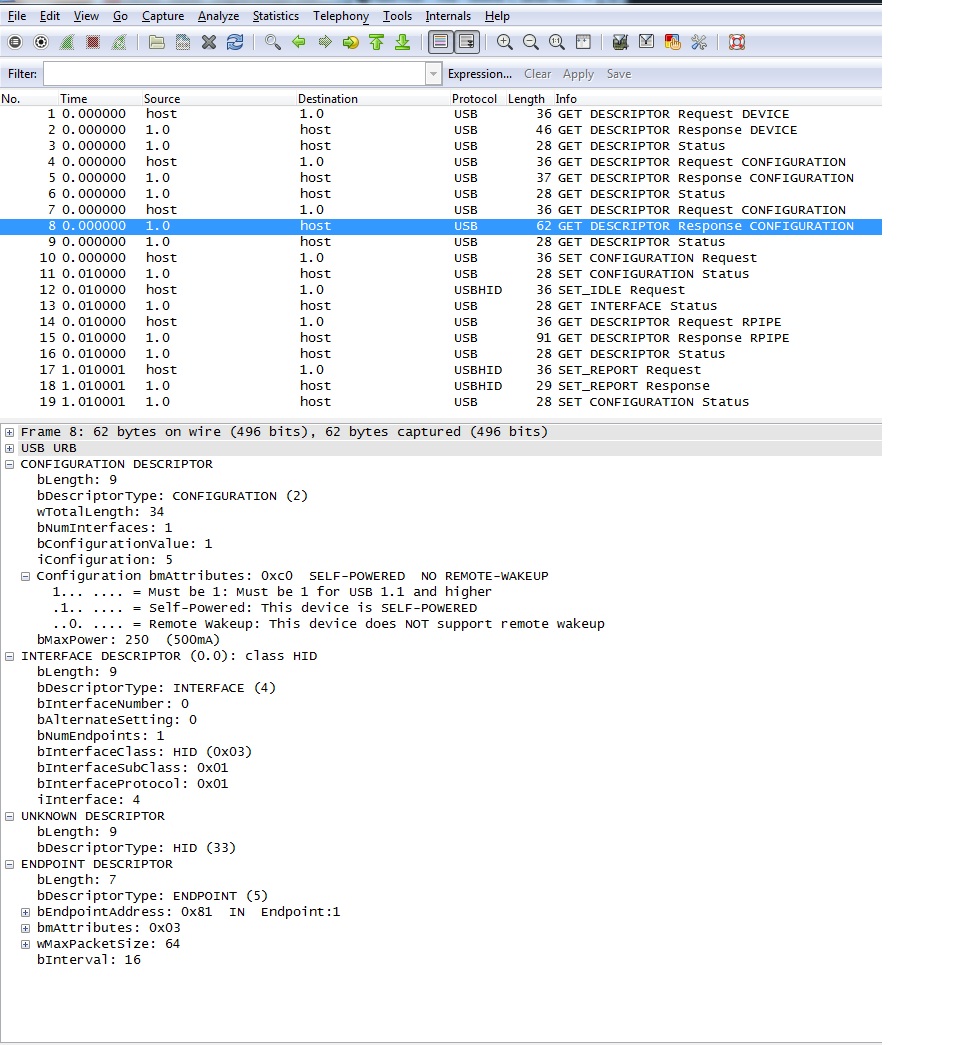Stop the running capture
The height and width of the screenshot is (1045, 960).
click(93, 43)
